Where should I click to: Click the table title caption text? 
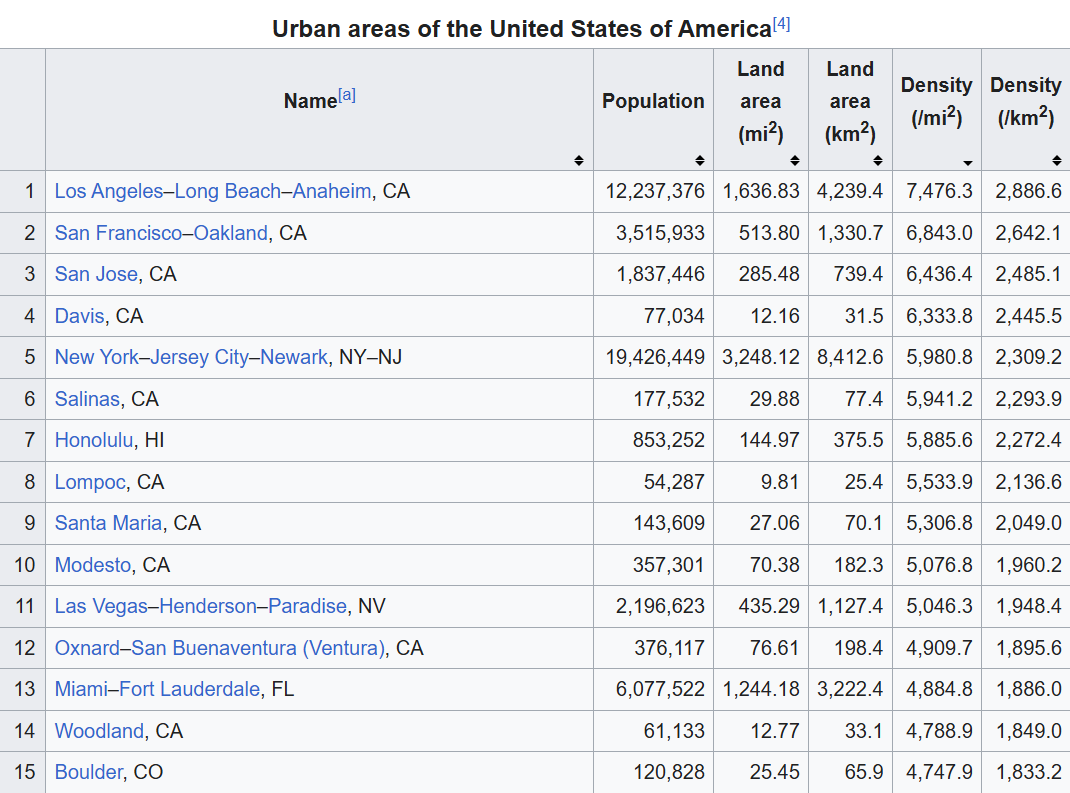click(x=522, y=29)
